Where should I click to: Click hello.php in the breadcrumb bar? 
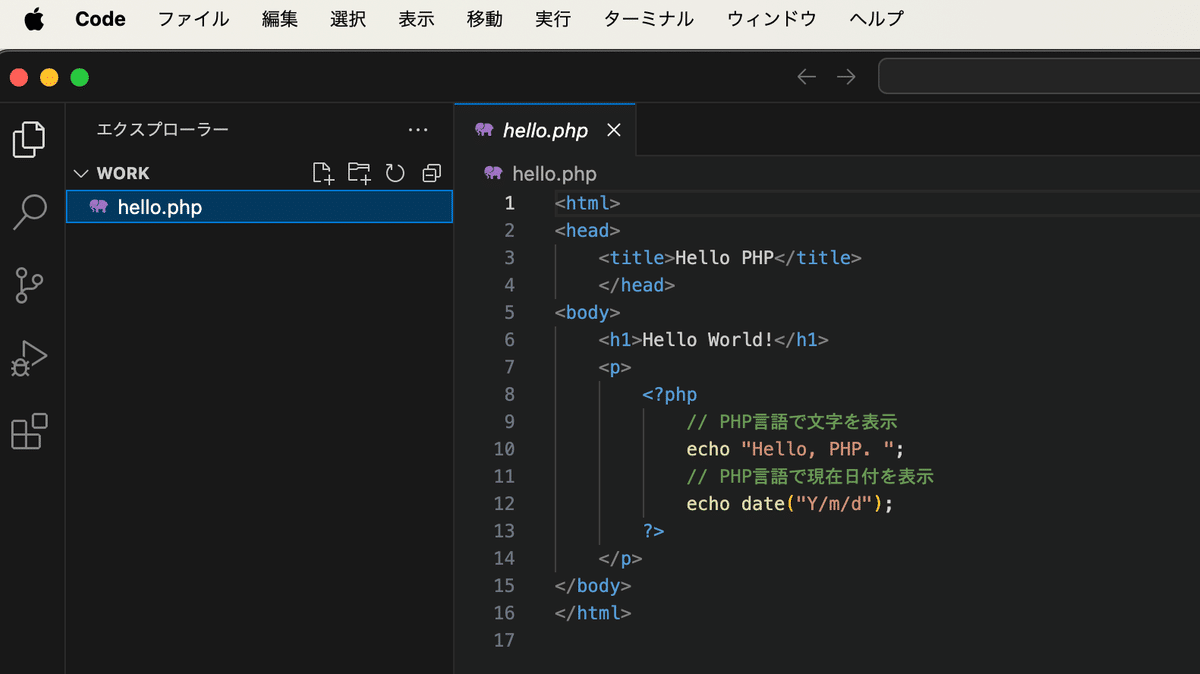[553, 173]
